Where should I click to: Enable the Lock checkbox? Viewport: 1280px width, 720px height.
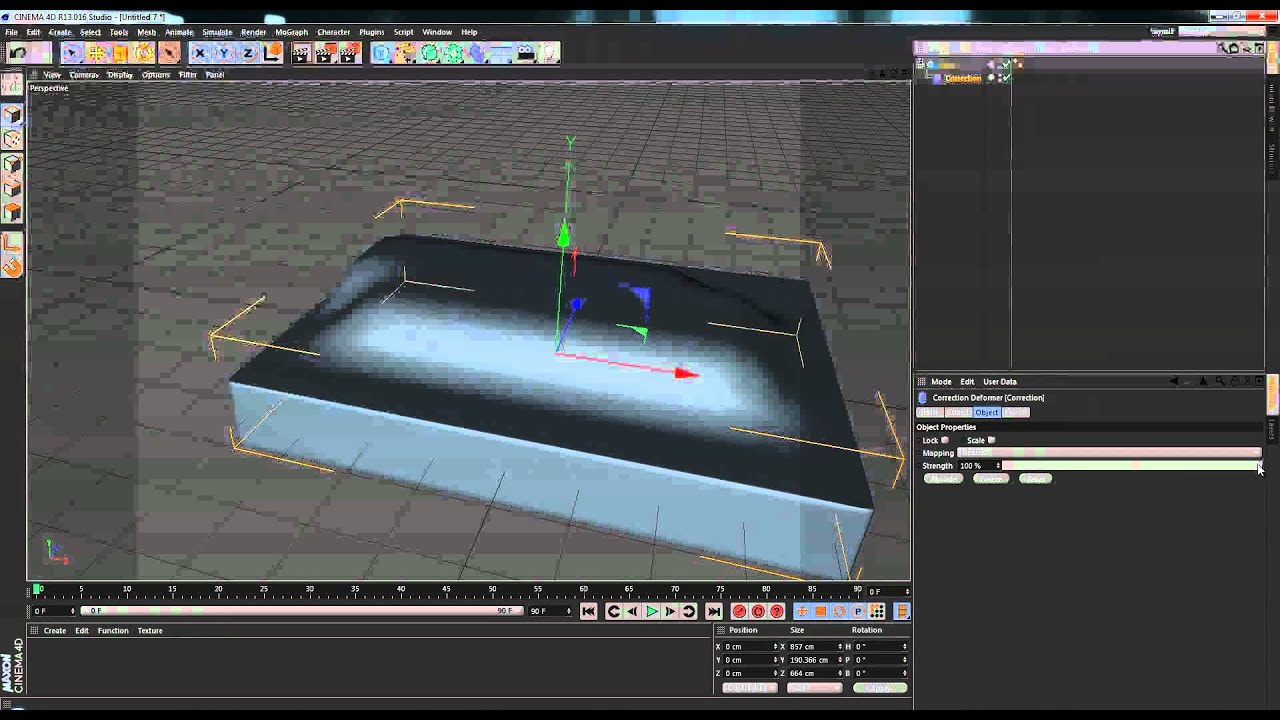945,440
